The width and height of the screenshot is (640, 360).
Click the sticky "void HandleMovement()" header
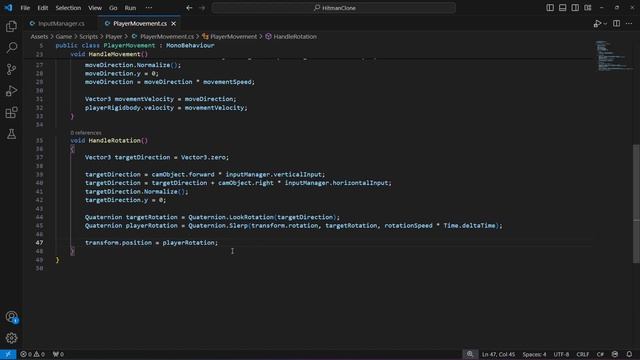click(x=109, y=54)
